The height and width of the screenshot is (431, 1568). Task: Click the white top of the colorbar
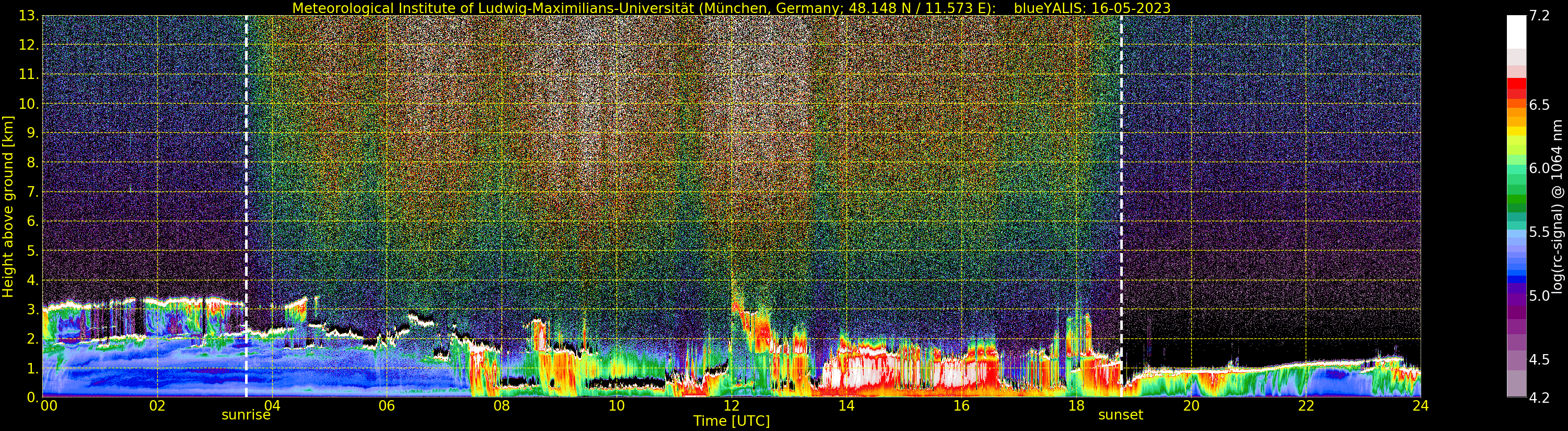1516,32
